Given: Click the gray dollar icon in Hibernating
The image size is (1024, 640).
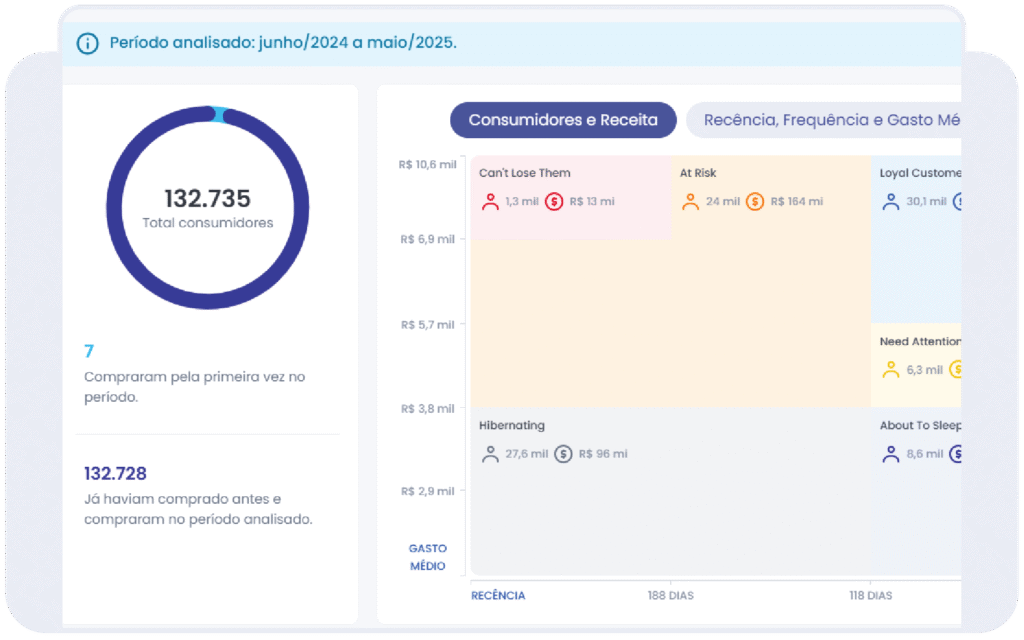Looking at the screenshot, I should [x=563, y=454].
